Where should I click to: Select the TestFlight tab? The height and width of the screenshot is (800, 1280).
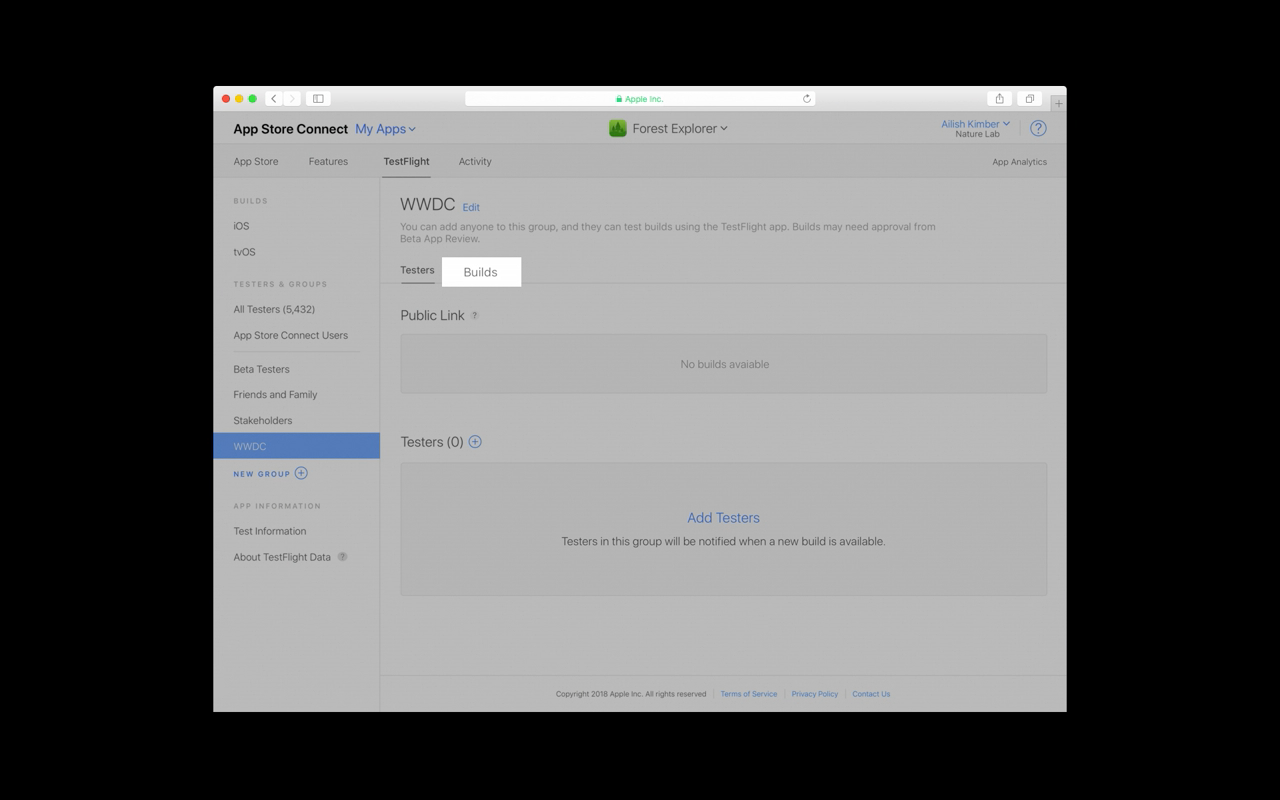coord(406,161)
